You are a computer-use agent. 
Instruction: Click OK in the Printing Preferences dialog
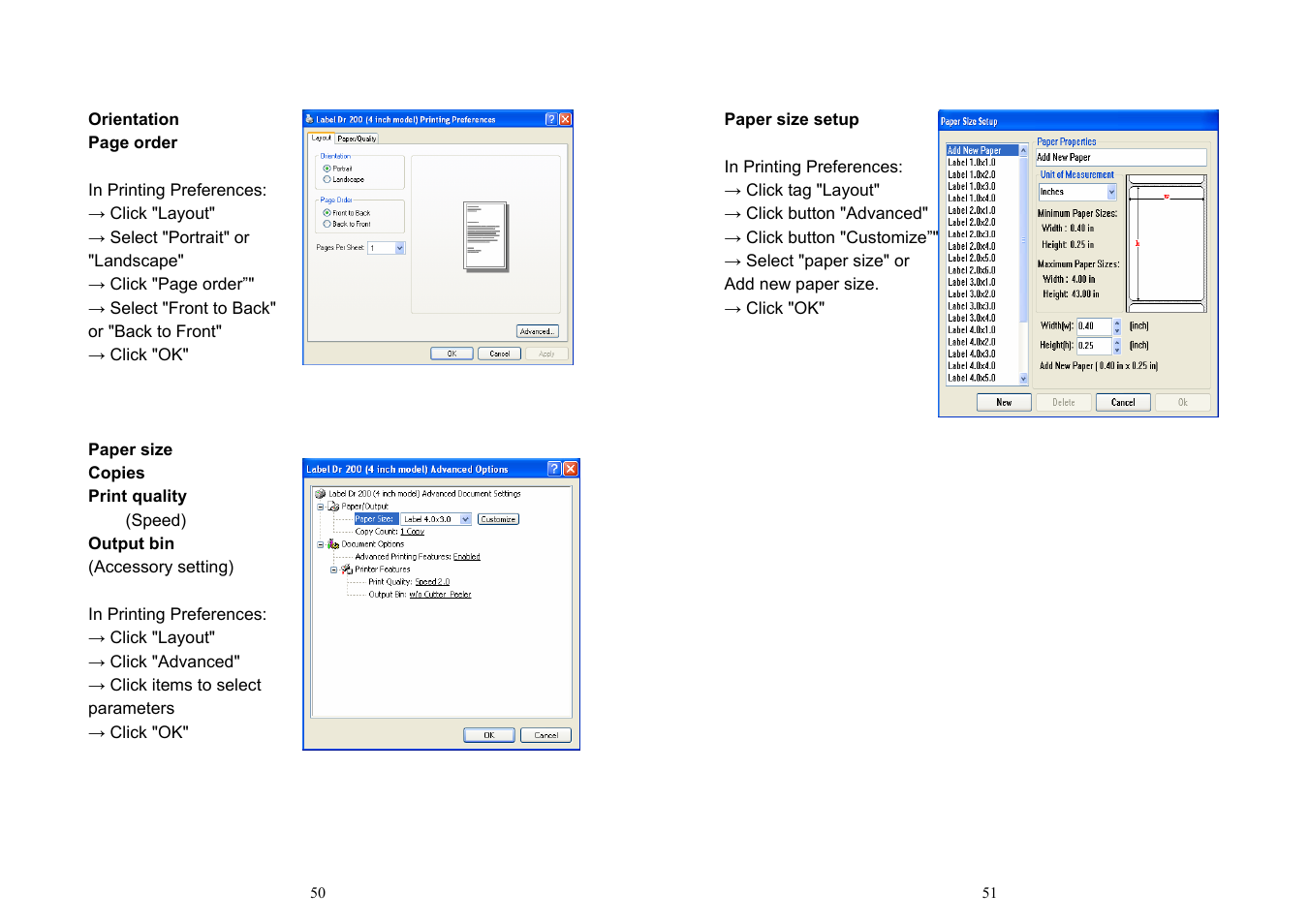click(x=452, y=354)
